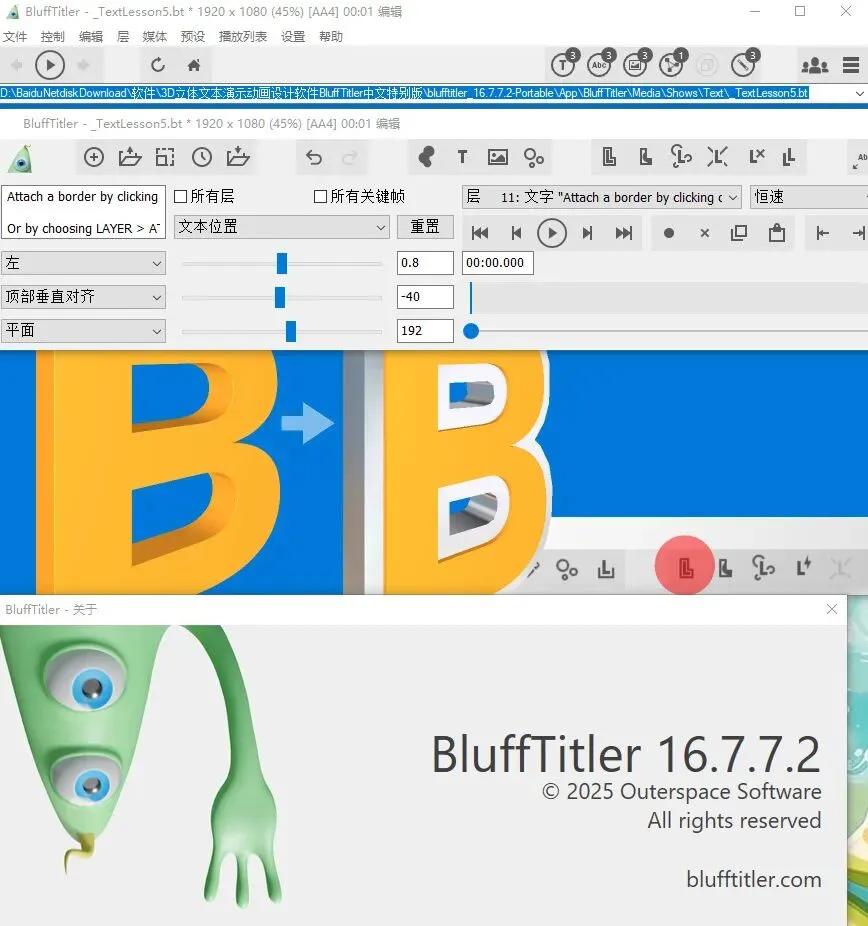The width and height of the screenshot is (868, 926).
Task: Click the new show plus-circle icon
Action: pyautogui.click(x=94, y=157)
